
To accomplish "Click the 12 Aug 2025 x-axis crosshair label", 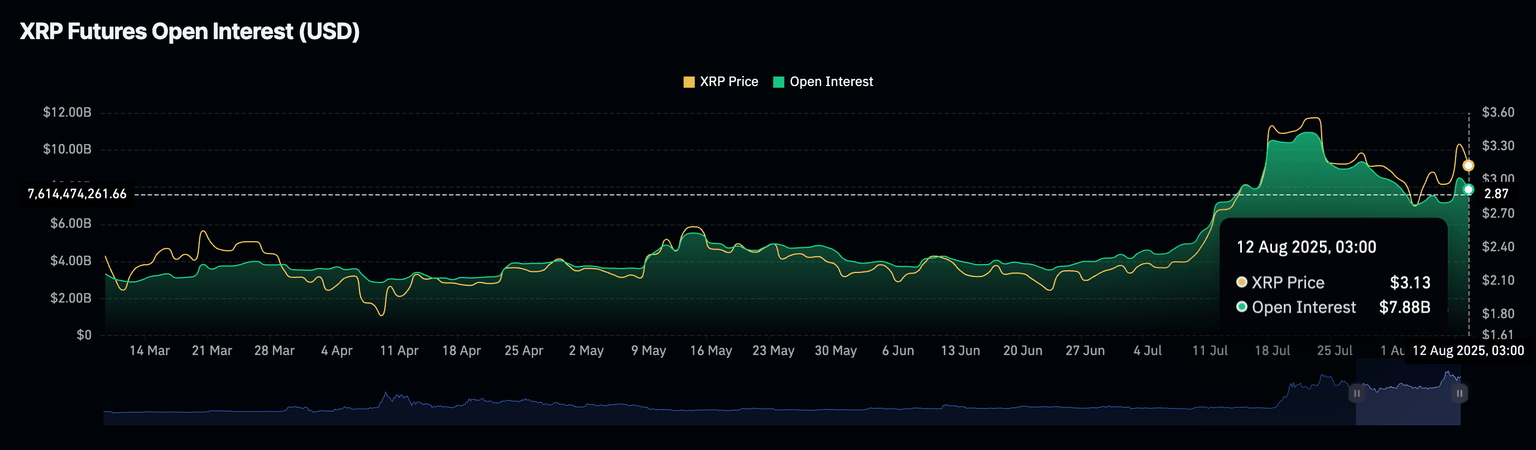I will click(1468, 351).
